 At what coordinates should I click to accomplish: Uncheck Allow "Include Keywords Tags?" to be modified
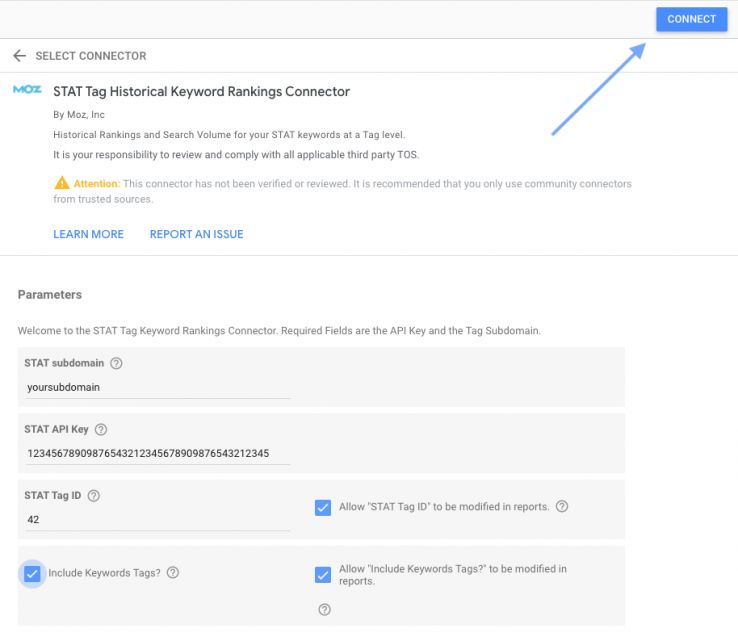pos(323,574)
